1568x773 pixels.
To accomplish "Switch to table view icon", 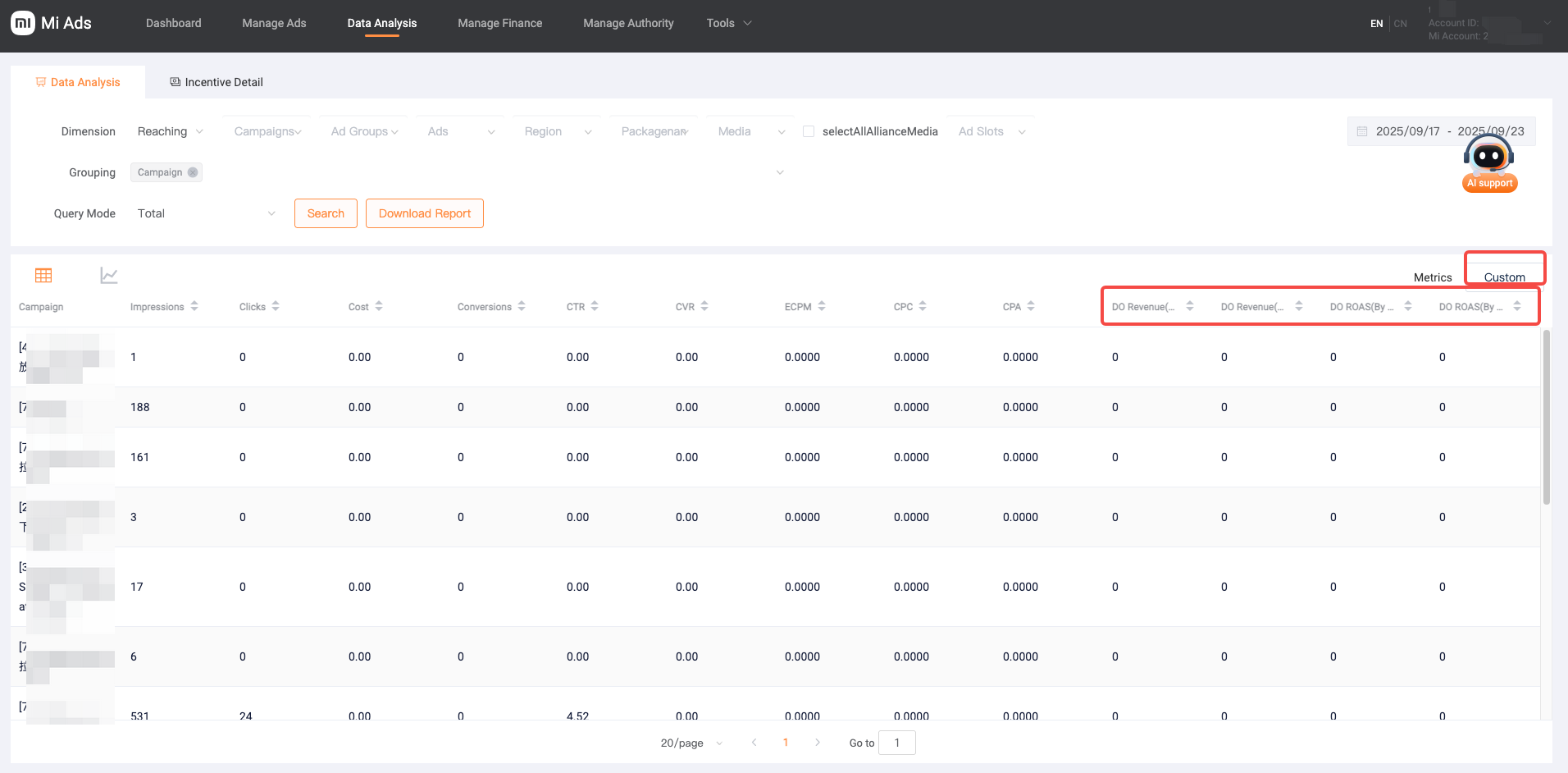I will [x=43, y=276].
